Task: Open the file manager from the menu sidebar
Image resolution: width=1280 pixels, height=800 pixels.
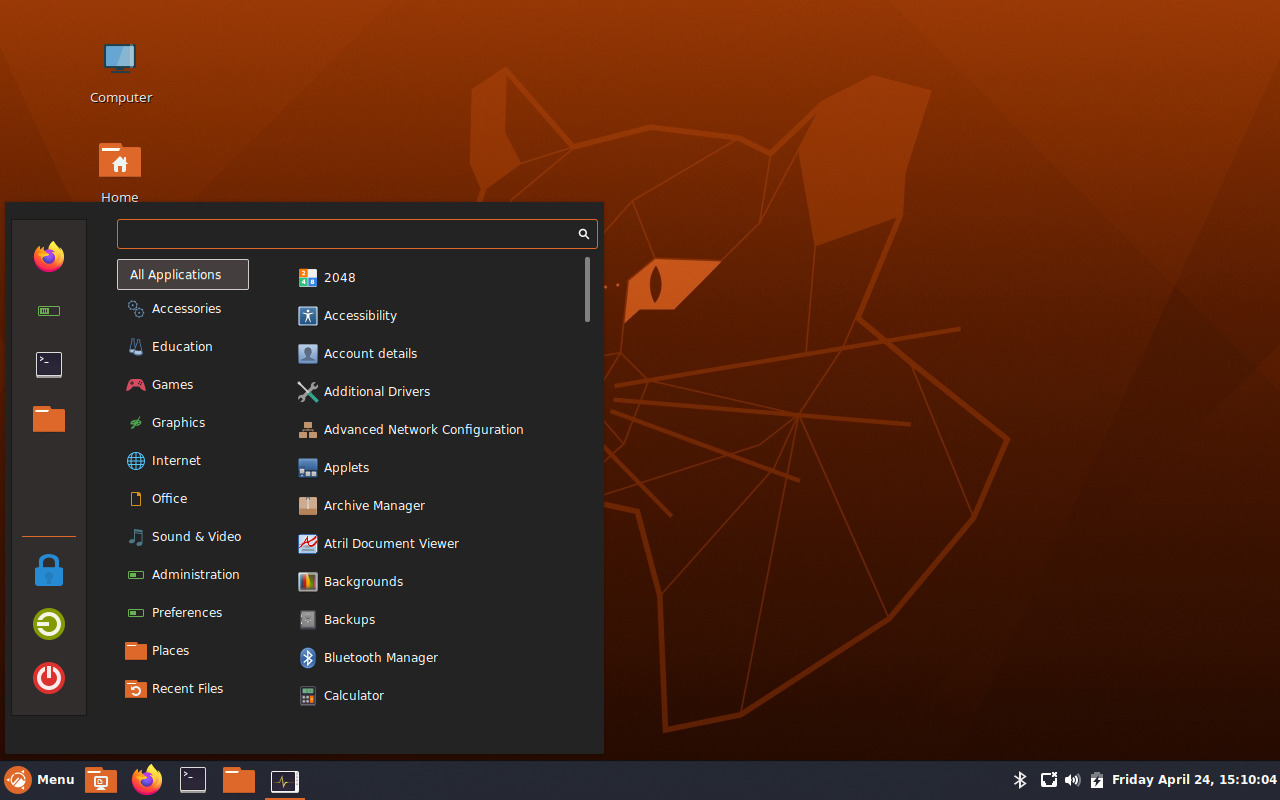Action: click(x=48, y=419)
